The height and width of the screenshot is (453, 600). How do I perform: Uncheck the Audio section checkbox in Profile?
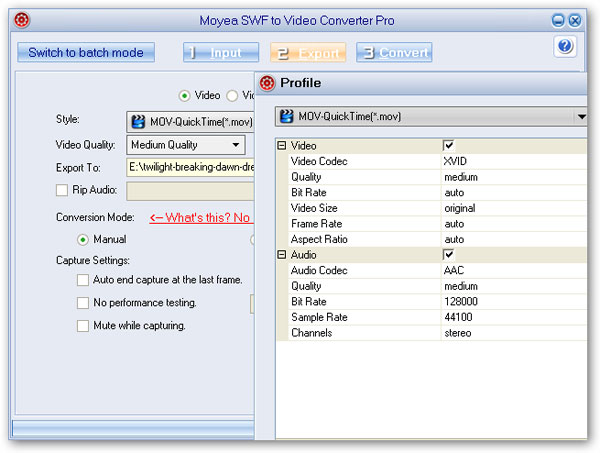(x=448, y=254)
